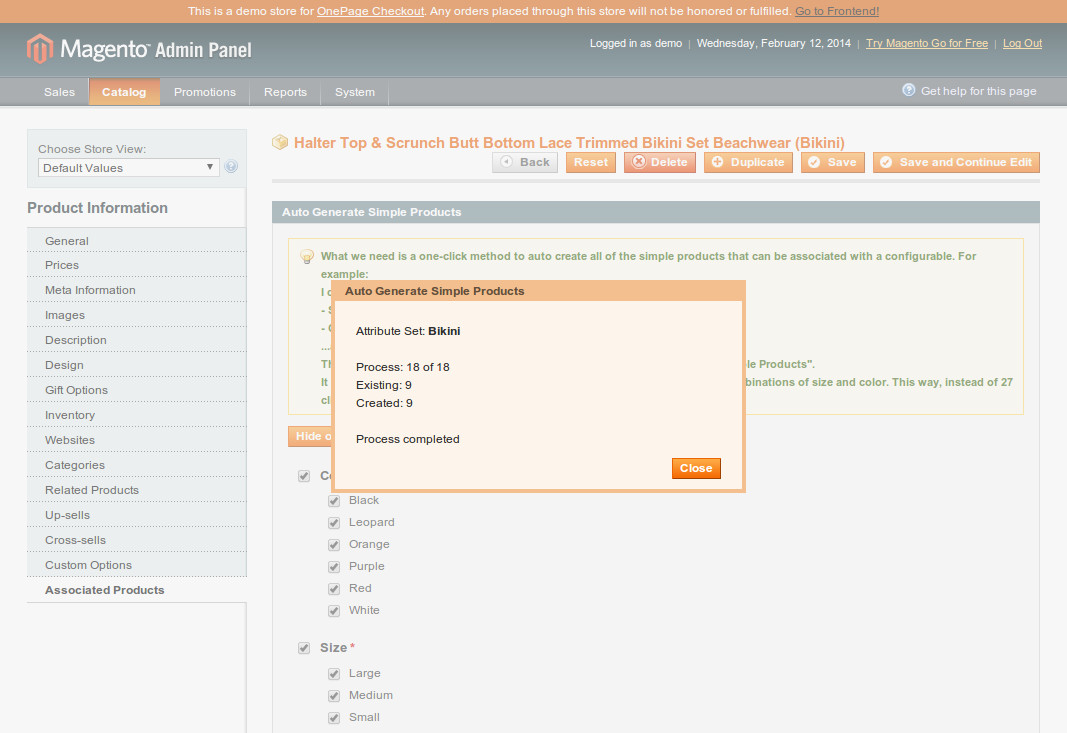
Task: Open the General tab
Action: click(137, 241)
